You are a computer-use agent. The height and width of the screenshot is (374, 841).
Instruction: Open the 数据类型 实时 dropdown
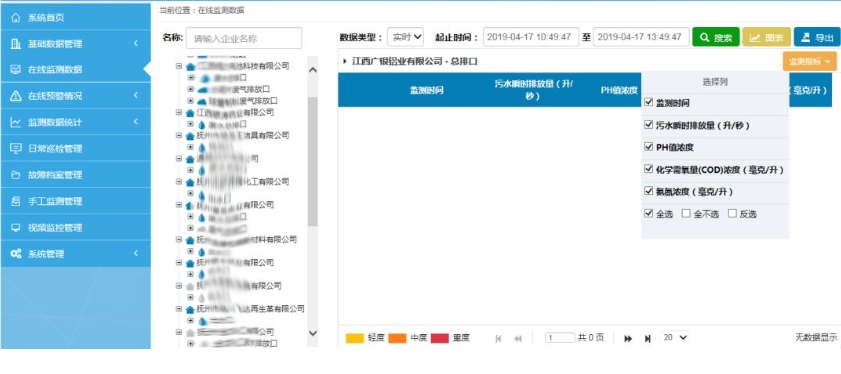click(x=405, y=37)
